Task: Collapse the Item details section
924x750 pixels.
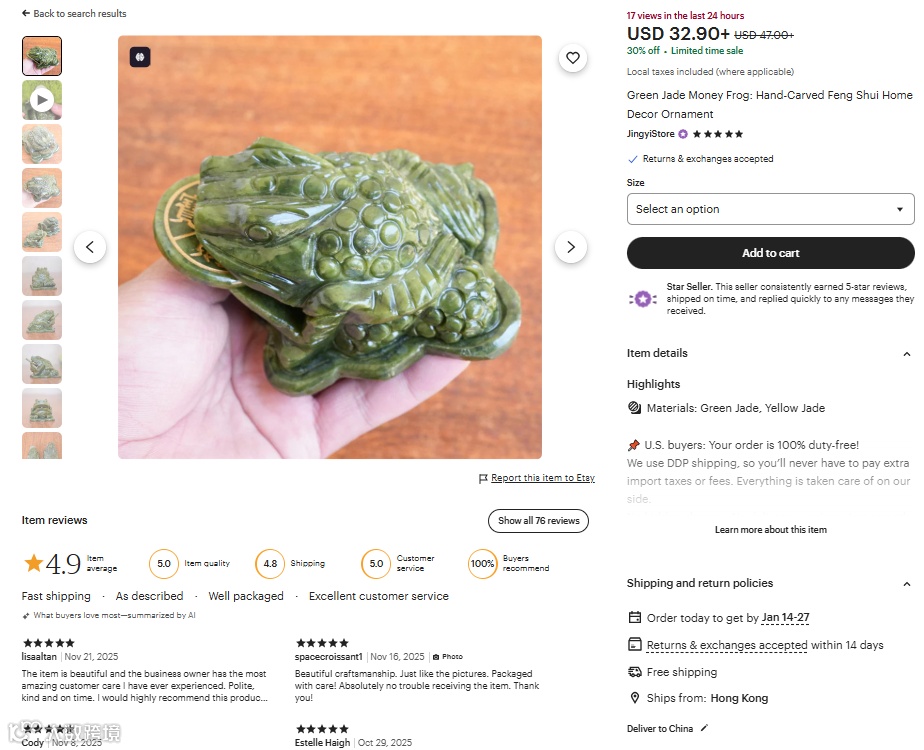Action: coord(906,354)
